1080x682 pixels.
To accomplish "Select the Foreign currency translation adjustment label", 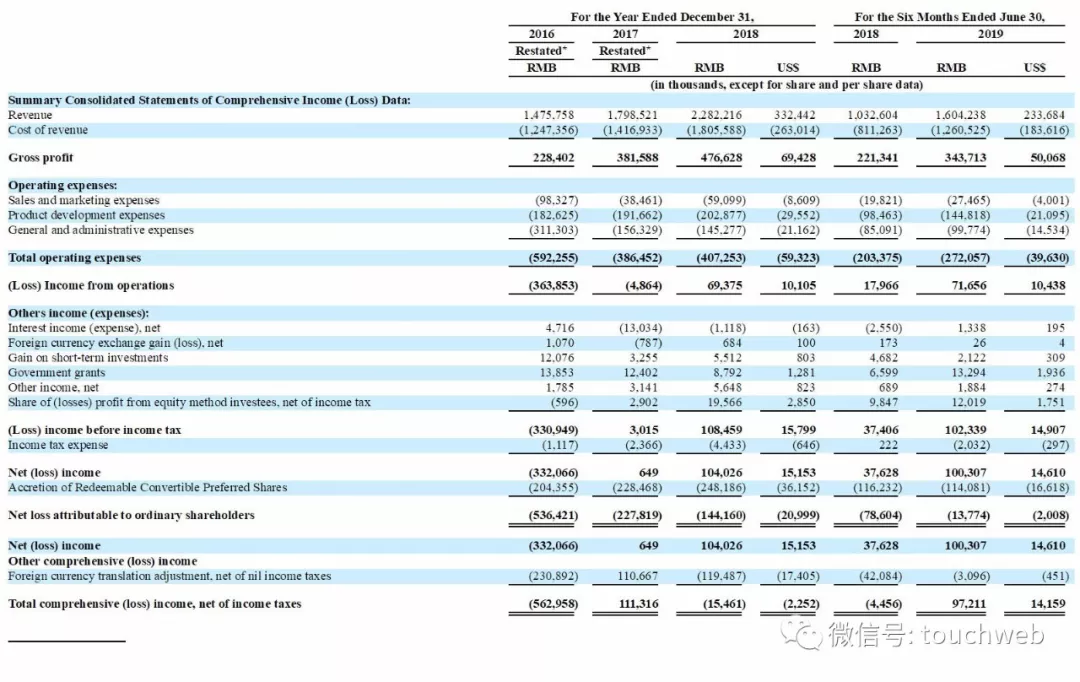I will pos(169,576).
